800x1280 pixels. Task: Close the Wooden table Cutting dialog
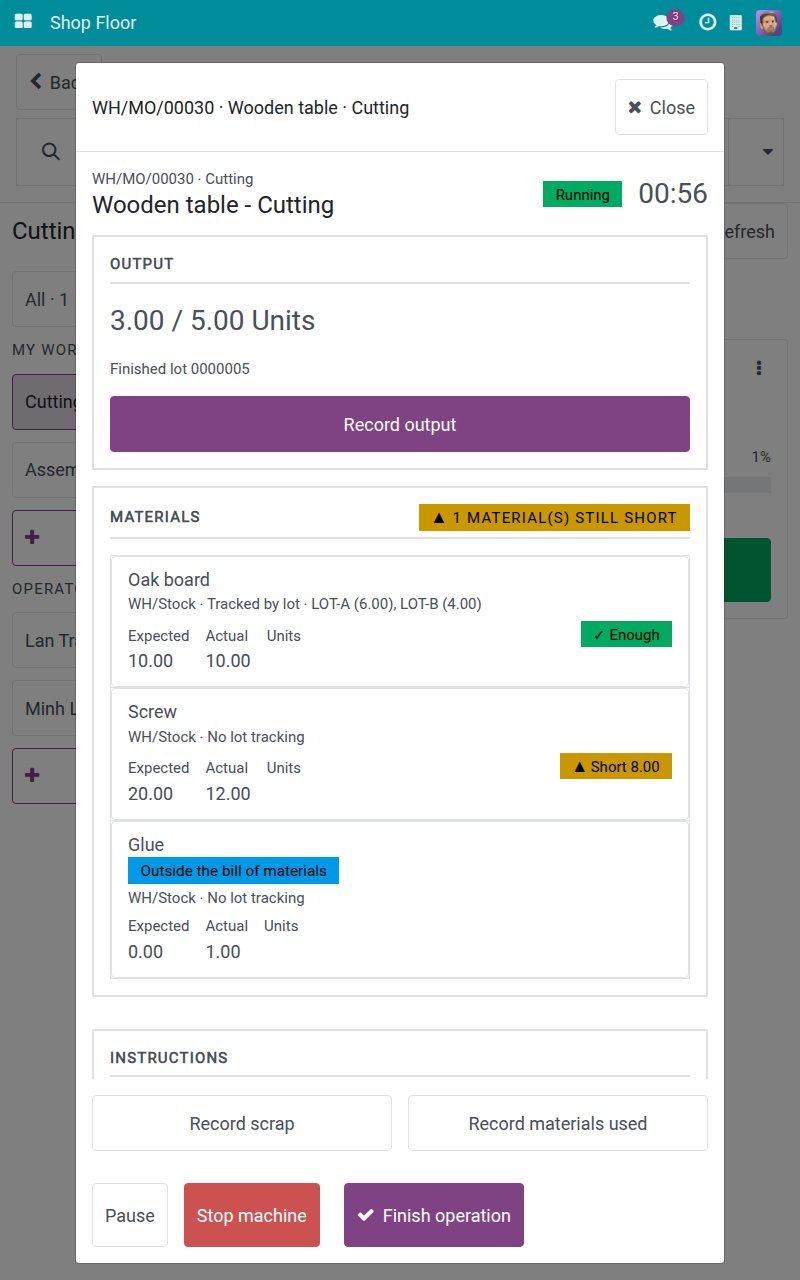click(661, 107)
